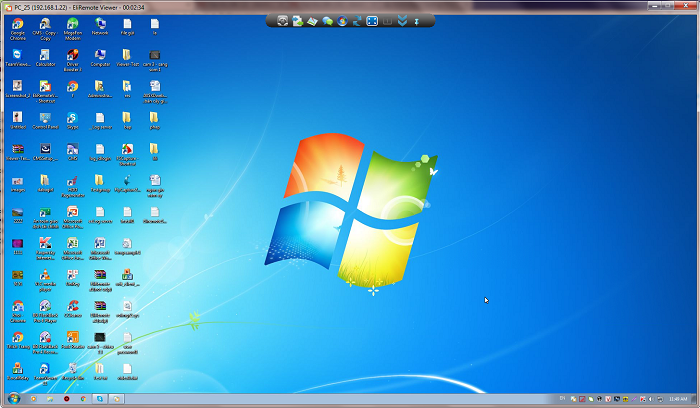The image size is (700, 408).
Task: Select the Foxit Reader desktop shortcut
Action: pos(72,341)
